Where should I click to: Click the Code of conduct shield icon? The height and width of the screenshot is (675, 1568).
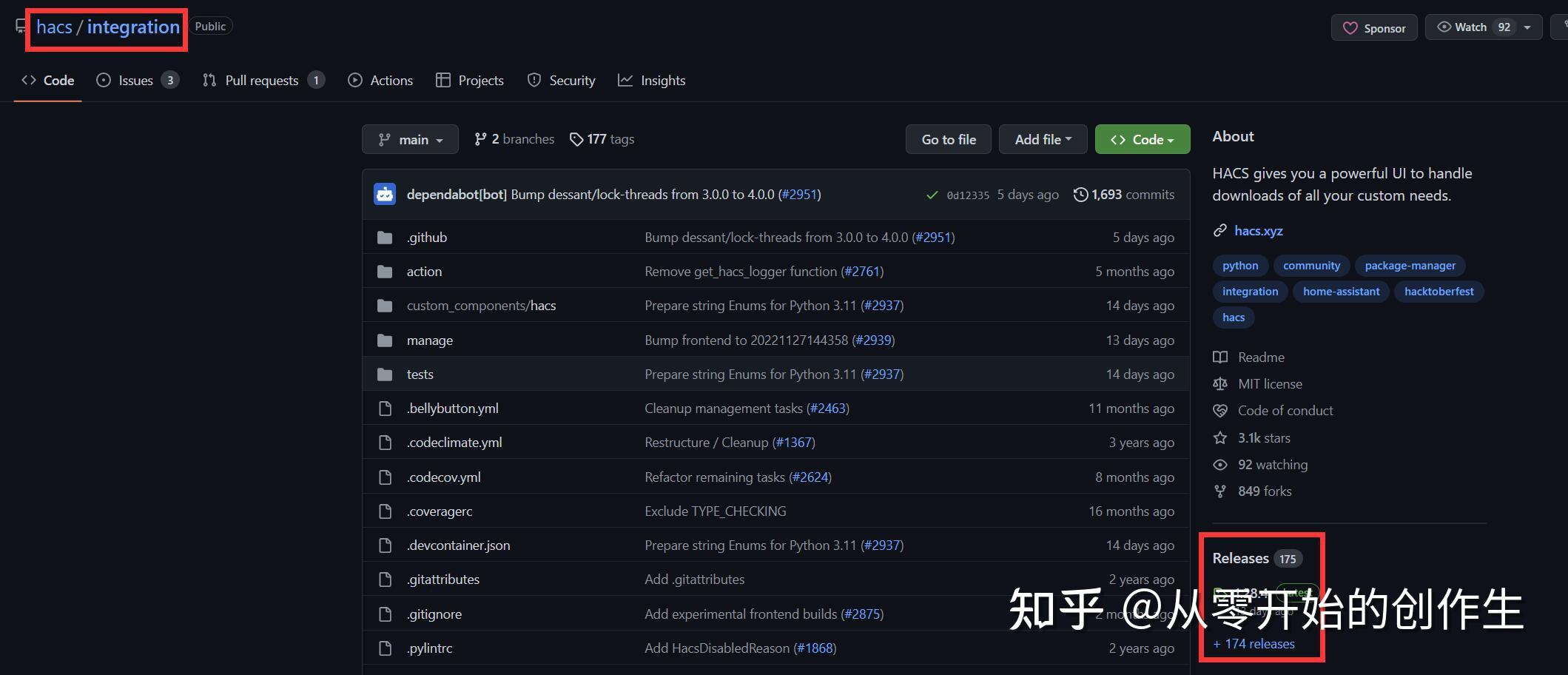pos(1221,410)
